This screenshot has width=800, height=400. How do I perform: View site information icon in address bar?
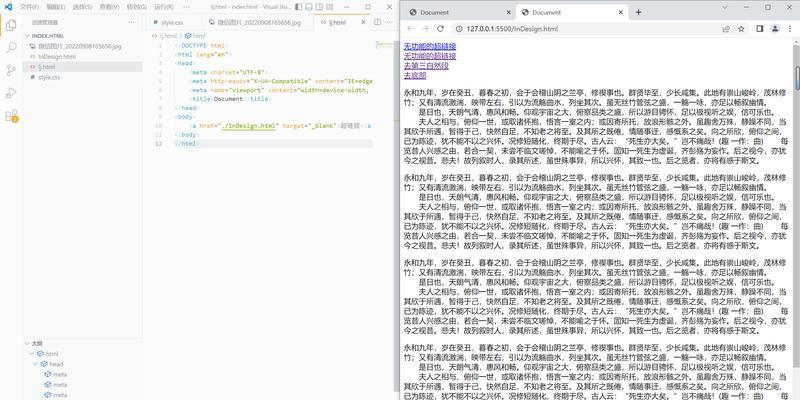tap(459, 29)
